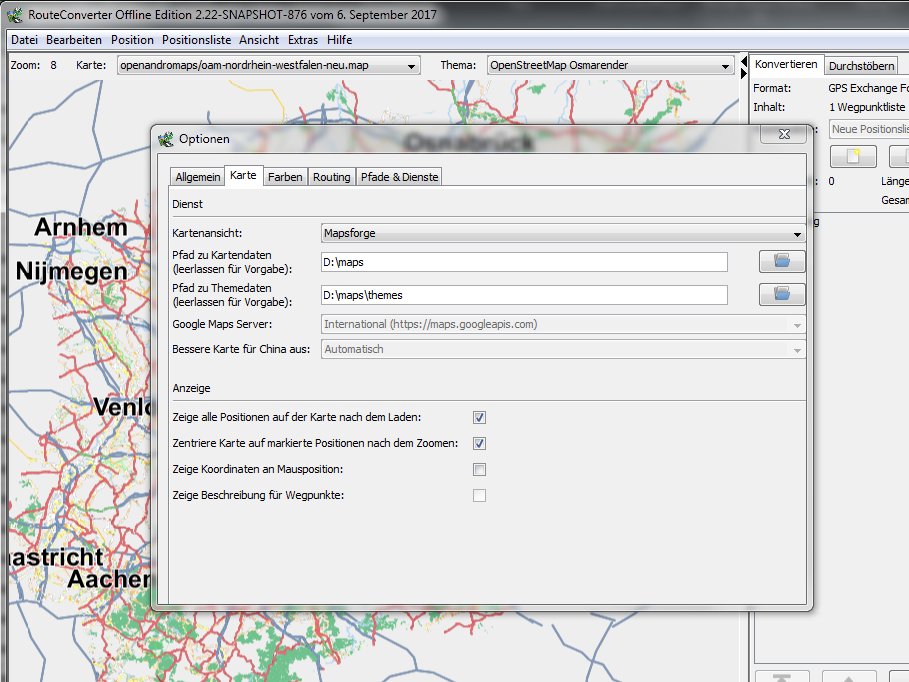The image size is (909, 682).
Task: Switch to Konvertieren tab
Action: [786, 64]
